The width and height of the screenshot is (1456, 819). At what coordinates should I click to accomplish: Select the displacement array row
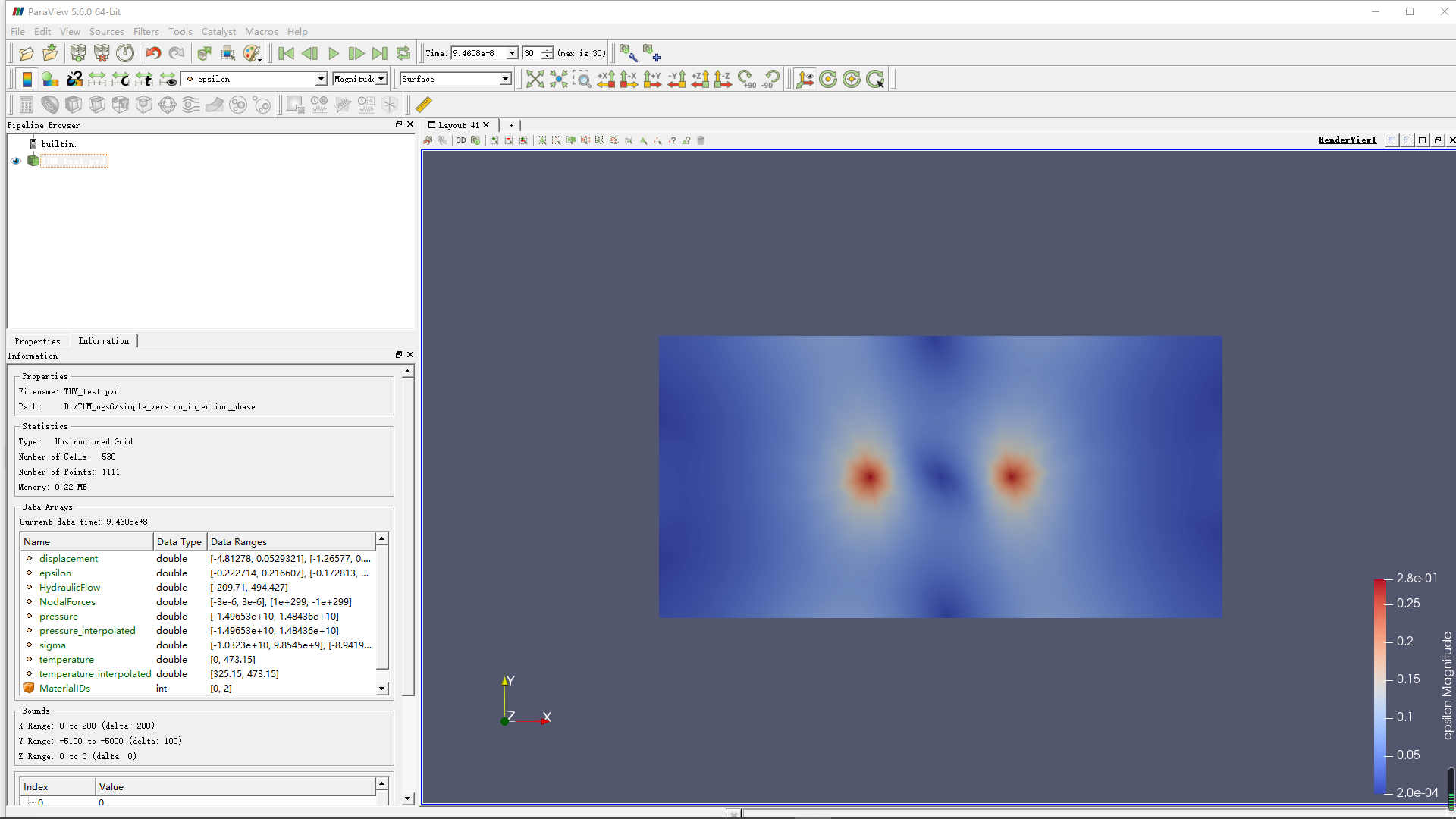click(x=197, y=559)
